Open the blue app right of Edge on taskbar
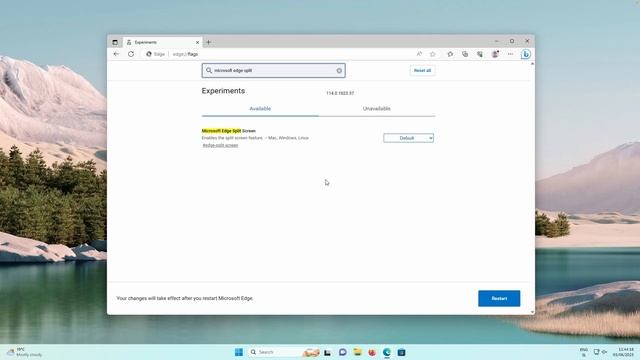 pyautogui.click(x=401, y=352)
